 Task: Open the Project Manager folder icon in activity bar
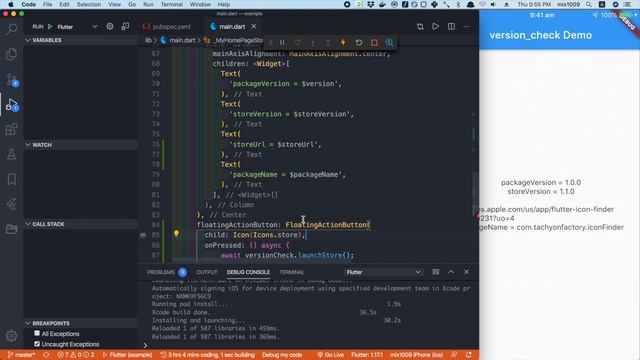11,229
